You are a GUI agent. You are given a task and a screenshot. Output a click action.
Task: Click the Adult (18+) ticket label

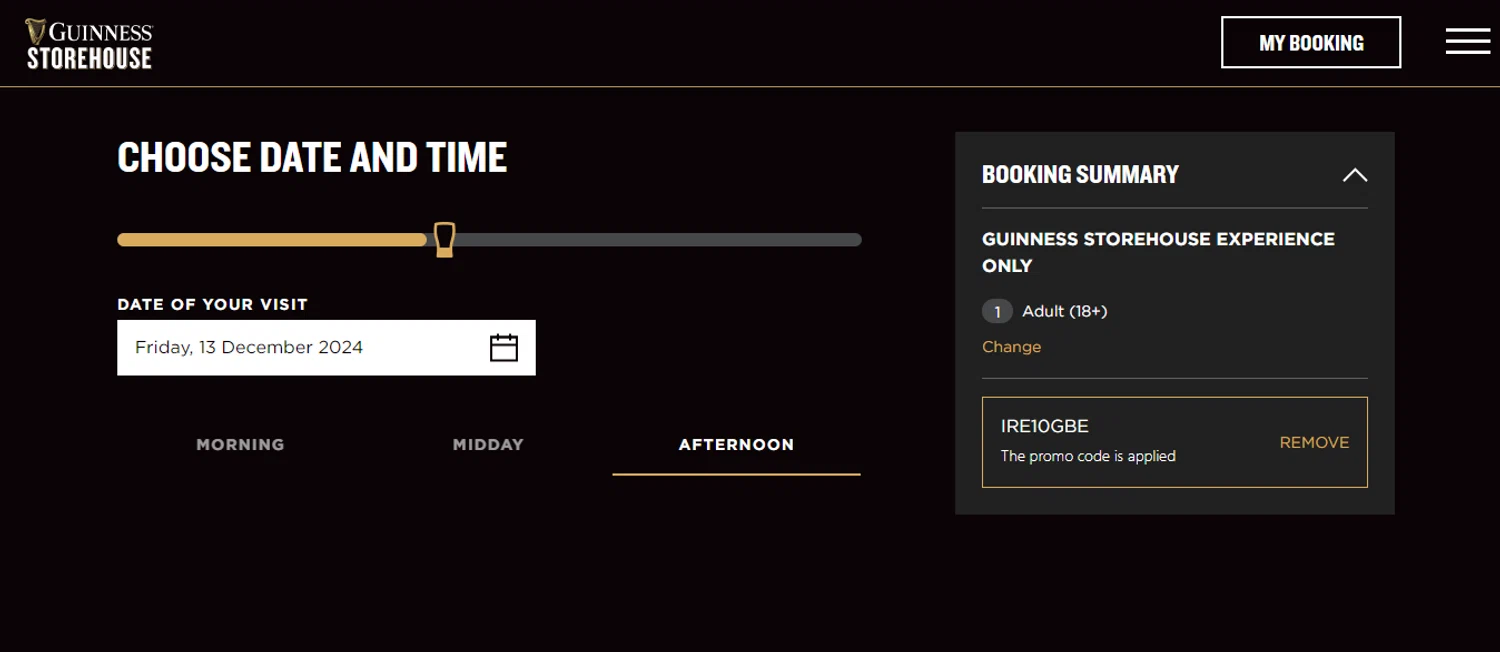[x=1064, y=312]
